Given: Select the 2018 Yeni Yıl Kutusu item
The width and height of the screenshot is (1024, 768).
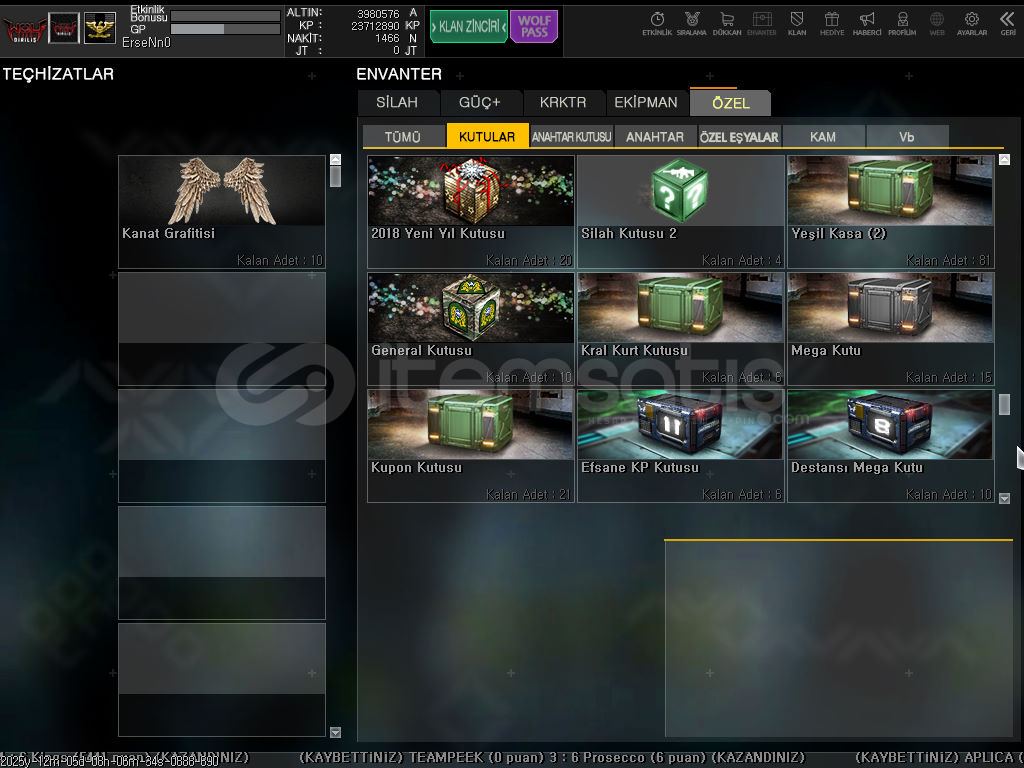Looking at the screenshot, I should click(x=471, y=211).
